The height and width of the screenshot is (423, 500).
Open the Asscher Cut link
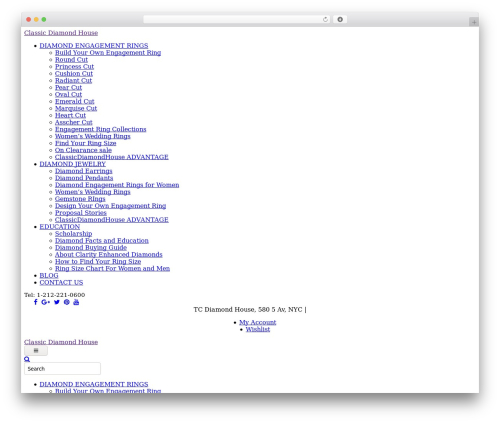click(x=74, y=122)
